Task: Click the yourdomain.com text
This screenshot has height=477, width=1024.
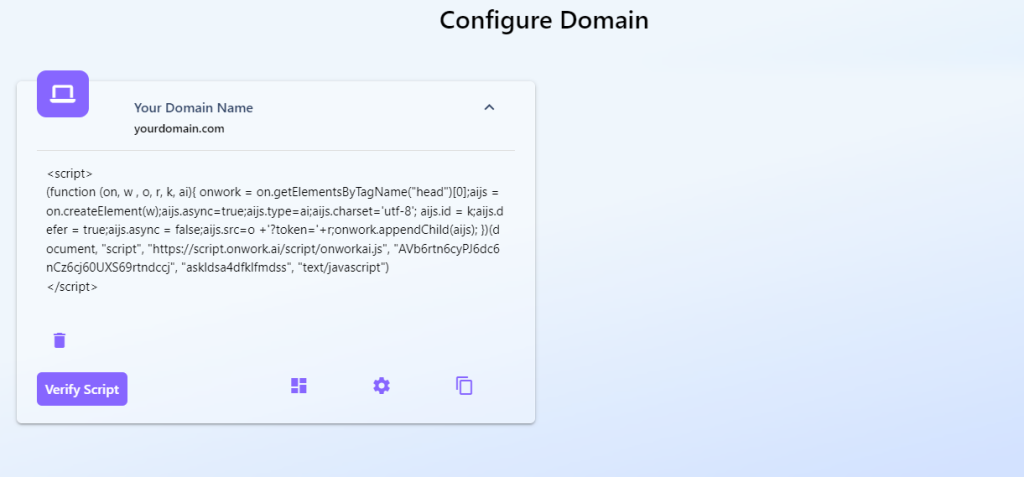Action: click(x=179, y=129)
